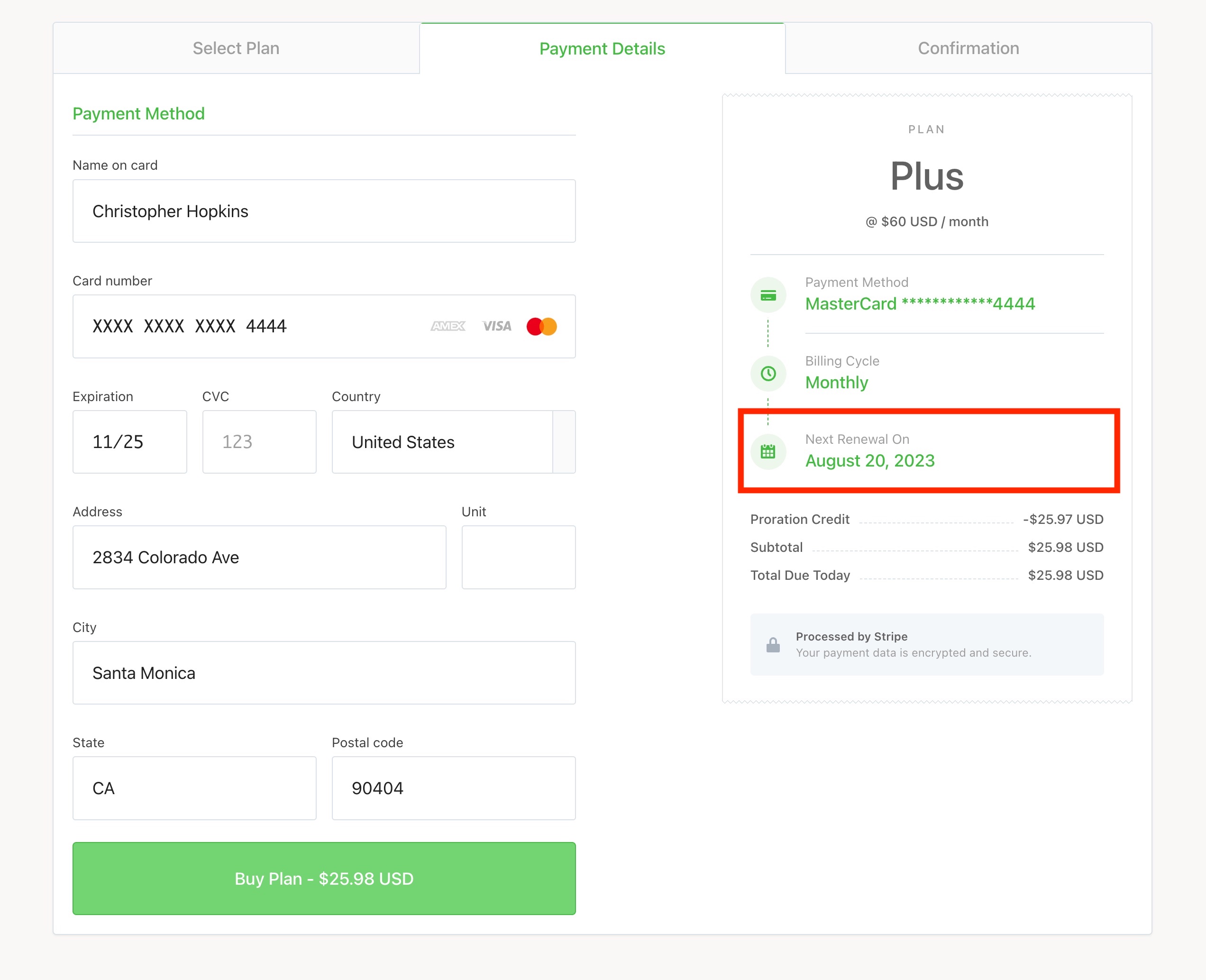Select the Payment Details tab
The height and width of the screenshot is (980, 1206).
(x=602, y=49)
